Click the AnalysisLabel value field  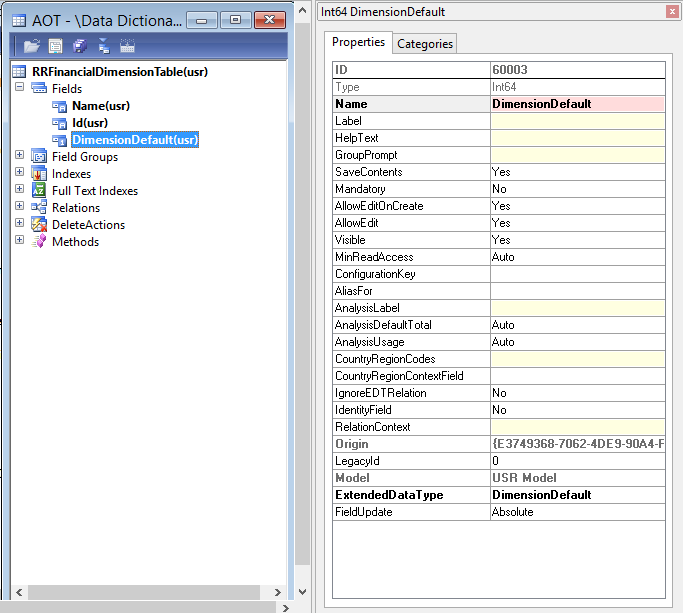click(578, 308)
